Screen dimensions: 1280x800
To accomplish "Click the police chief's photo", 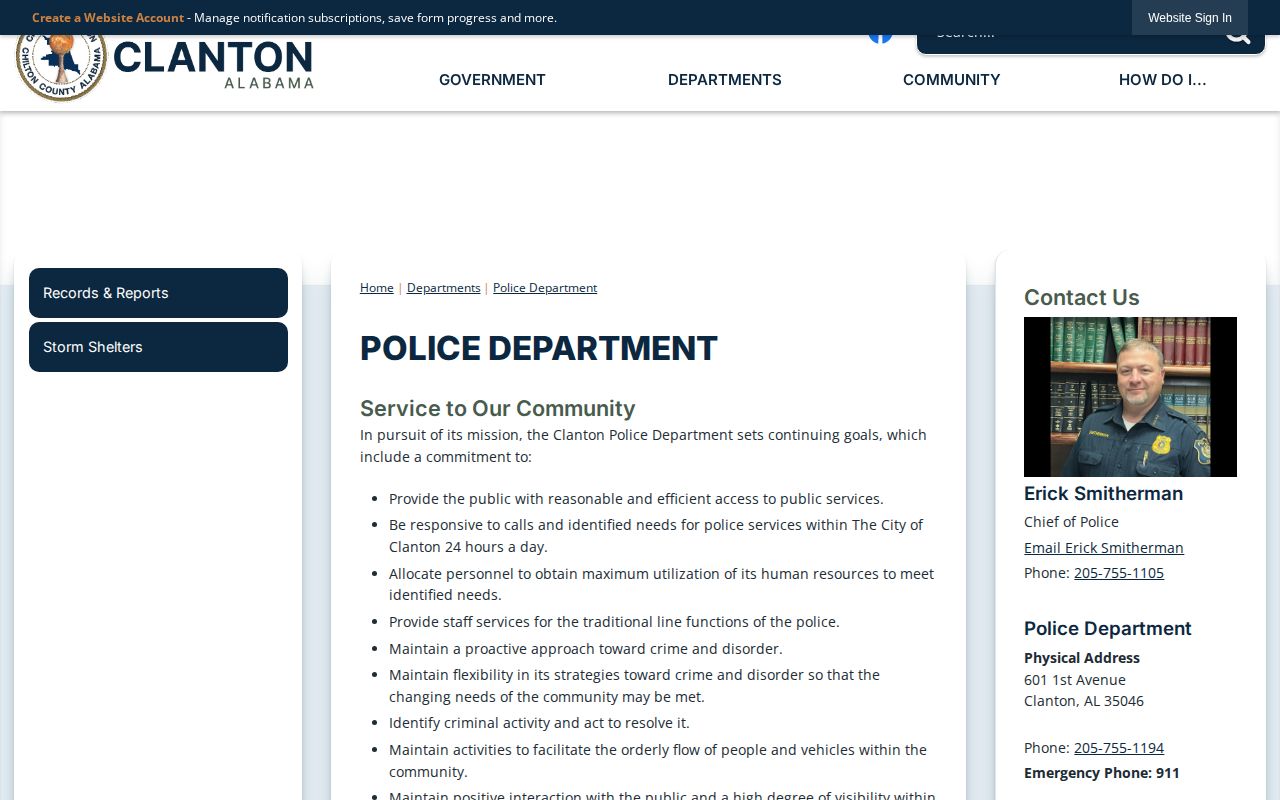I will tap(1130, 397).
